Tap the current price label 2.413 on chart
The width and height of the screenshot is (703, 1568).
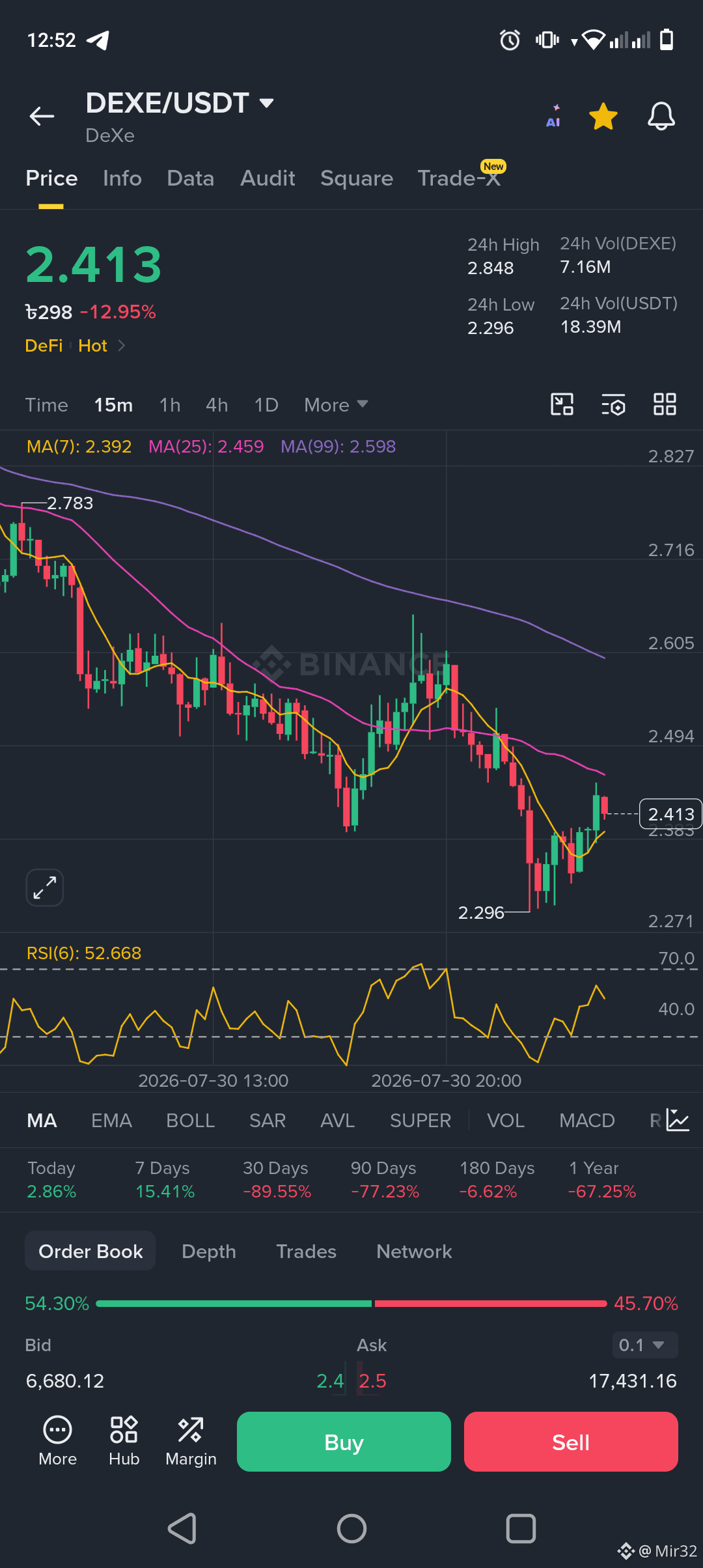pyautogui.click(x=670, y=814)
